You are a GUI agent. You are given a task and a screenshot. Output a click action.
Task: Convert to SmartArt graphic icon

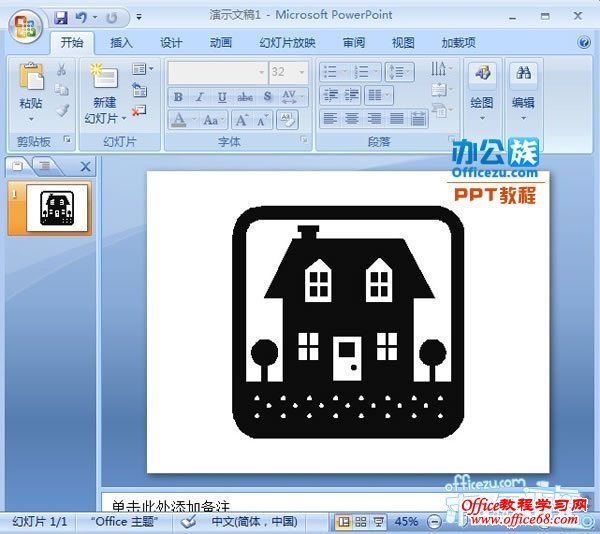click(x=441, y=111)
